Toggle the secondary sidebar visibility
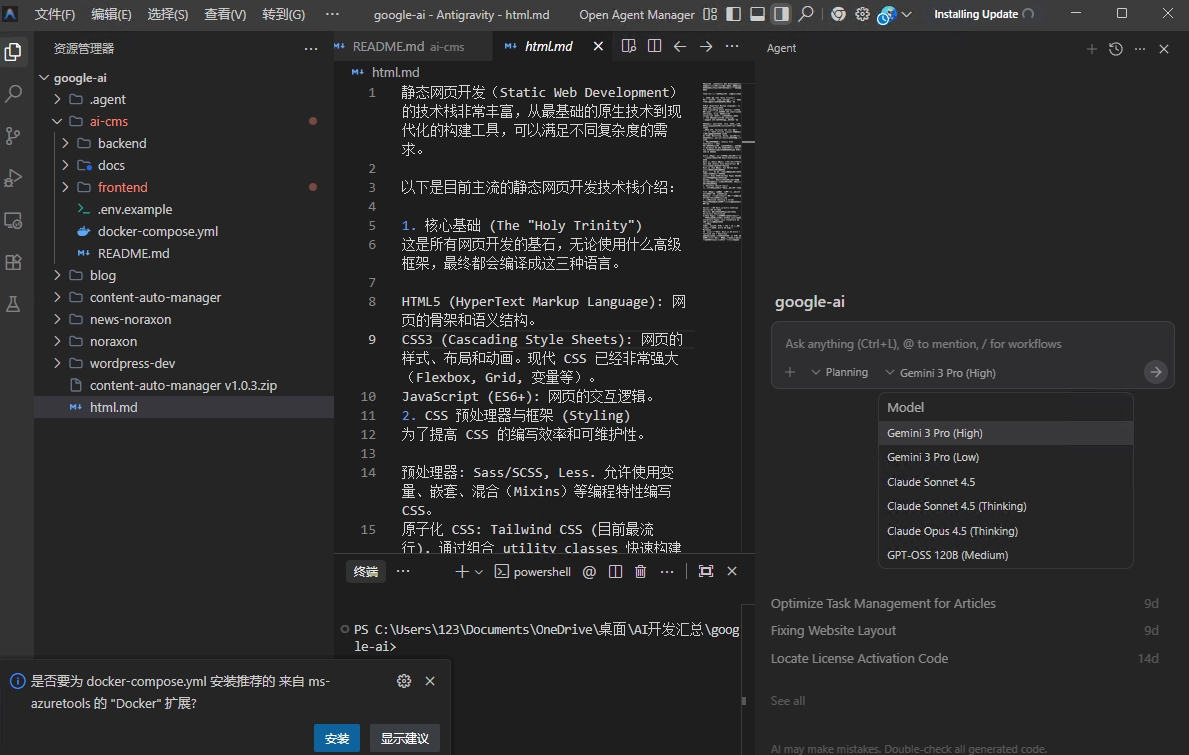This screenshot has height=755, width=1189. [781, 14]
